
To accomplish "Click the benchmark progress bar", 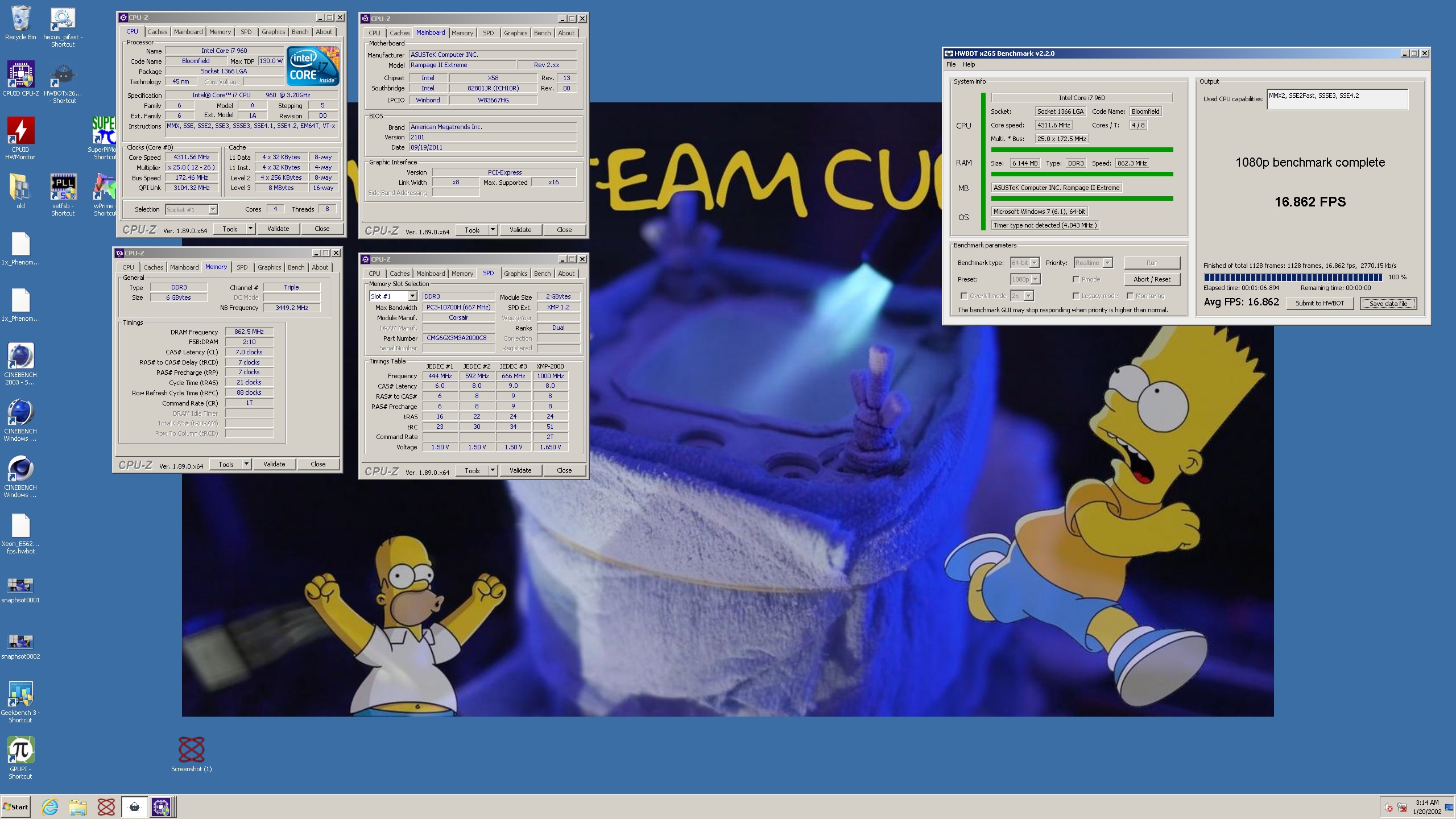I will pos(1293,278).
